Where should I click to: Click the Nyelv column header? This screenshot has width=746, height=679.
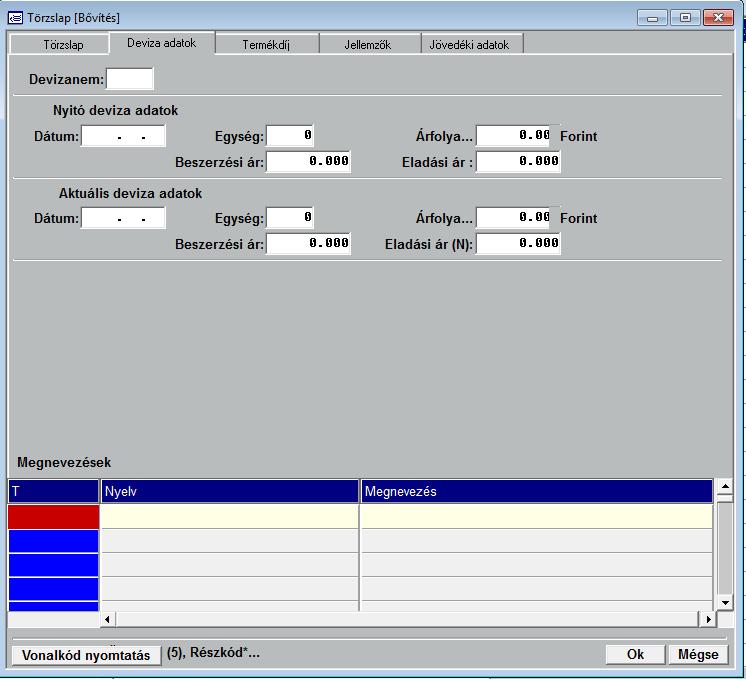tap(230, 491)
